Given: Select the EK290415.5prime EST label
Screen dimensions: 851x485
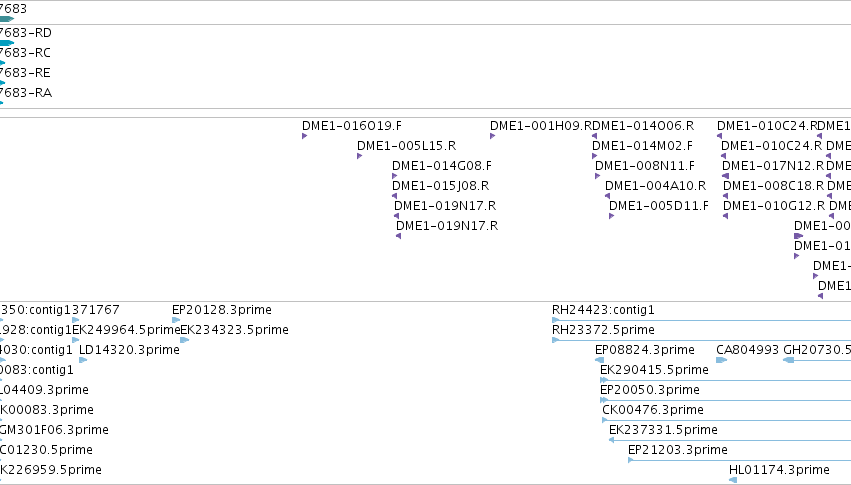Looking at the screenshot, I should 654,370.
